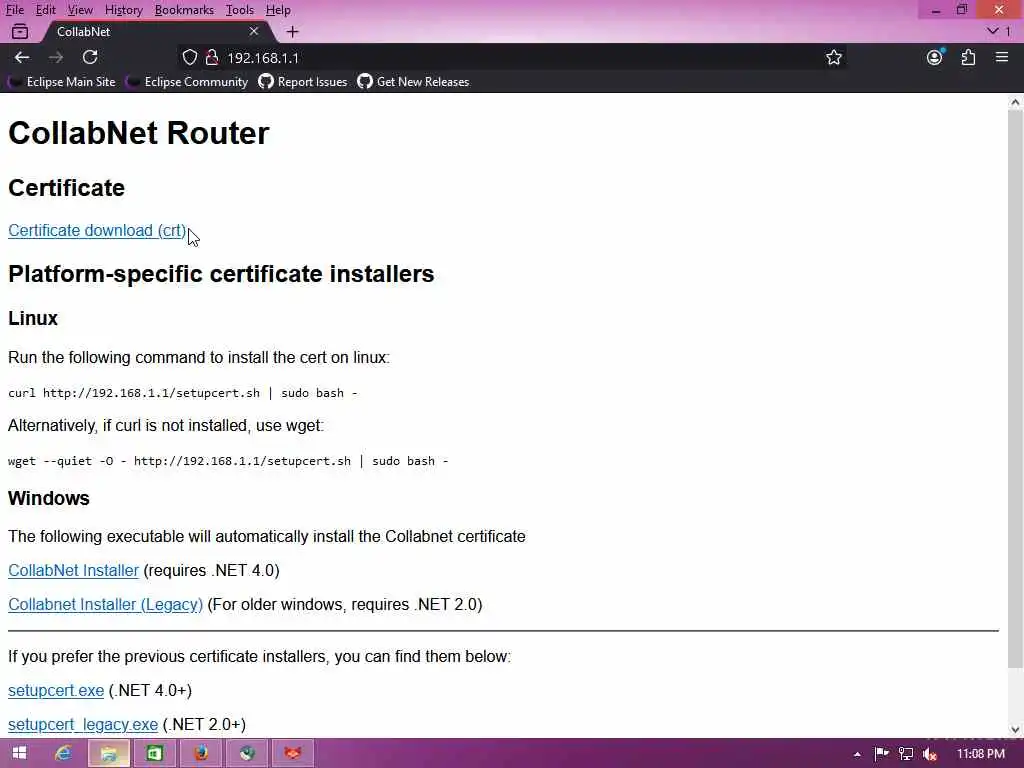The image size is (1024, 768).
Task: Open the Help menu
Action: [278, 10]
